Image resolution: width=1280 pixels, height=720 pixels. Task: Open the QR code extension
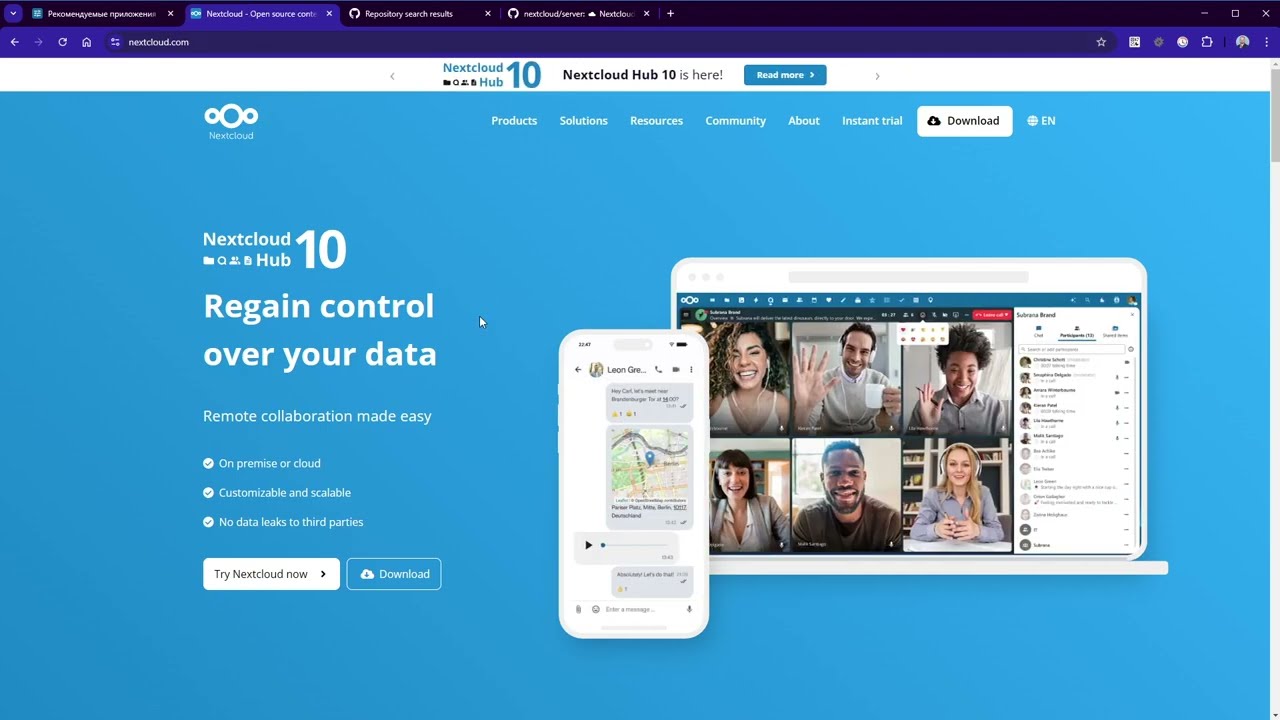pyautogui.click(x=1134, y=42)
